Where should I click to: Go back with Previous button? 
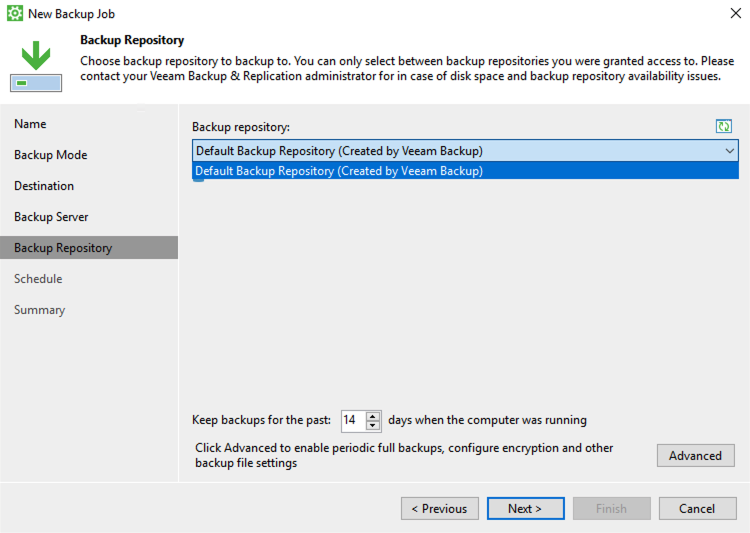point(440,508)
